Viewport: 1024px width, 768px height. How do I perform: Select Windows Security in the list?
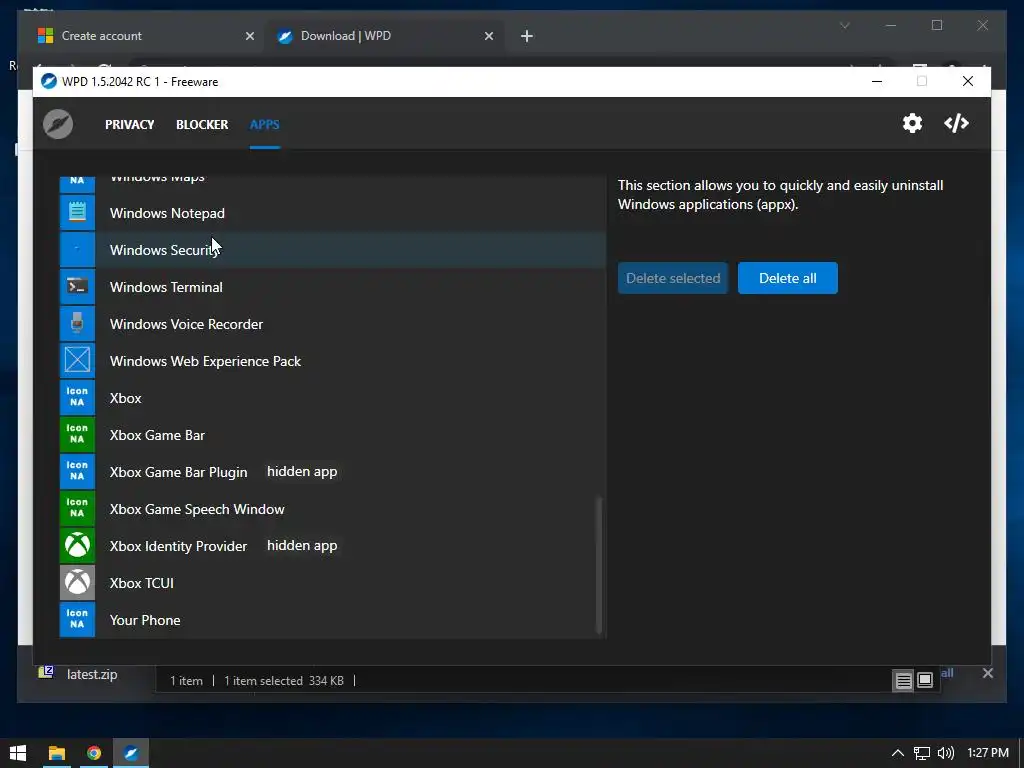tap(333, 249)
